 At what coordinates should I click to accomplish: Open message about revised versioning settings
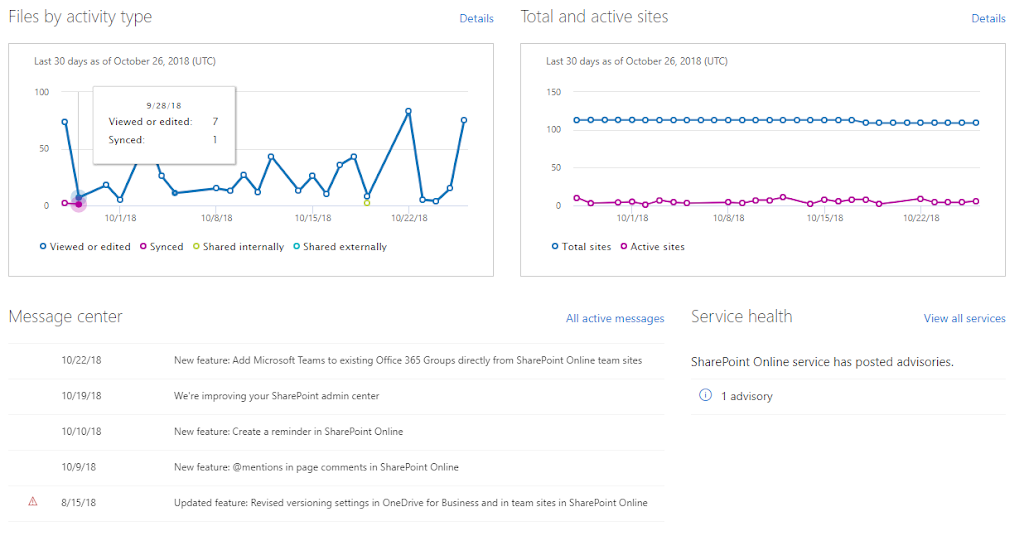[x=410, y=503]
